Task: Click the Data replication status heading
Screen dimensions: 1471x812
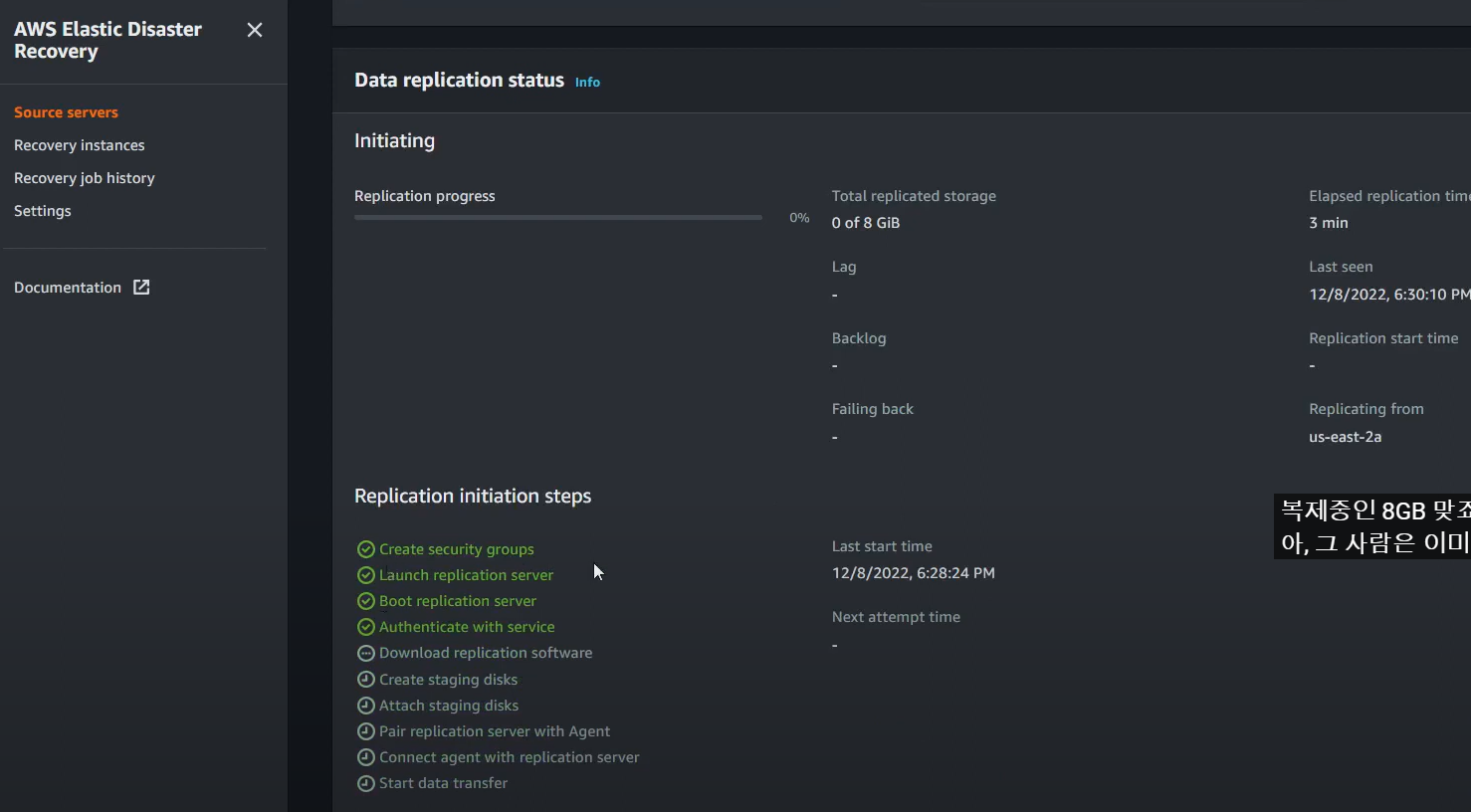Action: [x=459, y=81]
